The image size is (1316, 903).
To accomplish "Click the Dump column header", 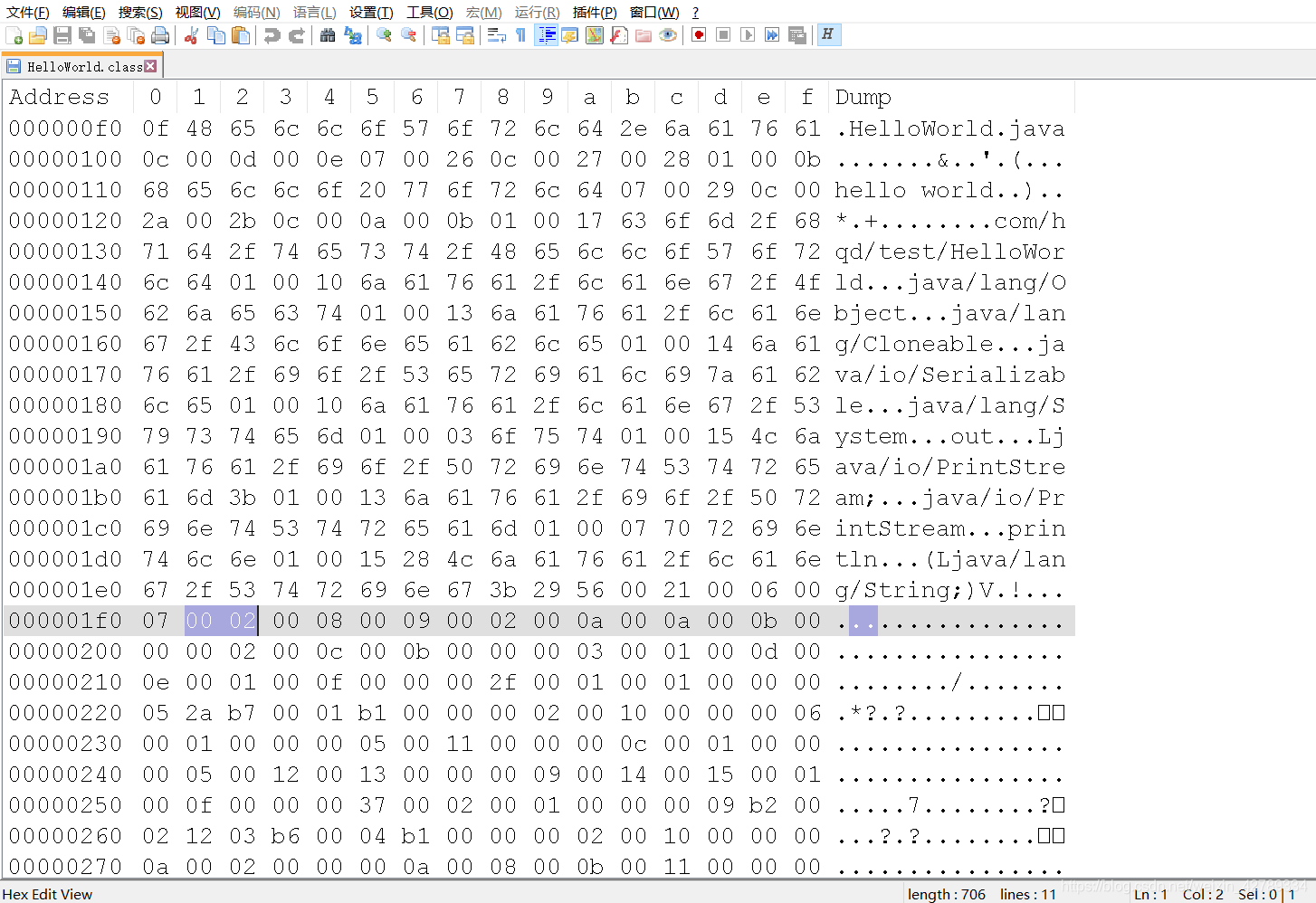I will click(x=863, y=97).
